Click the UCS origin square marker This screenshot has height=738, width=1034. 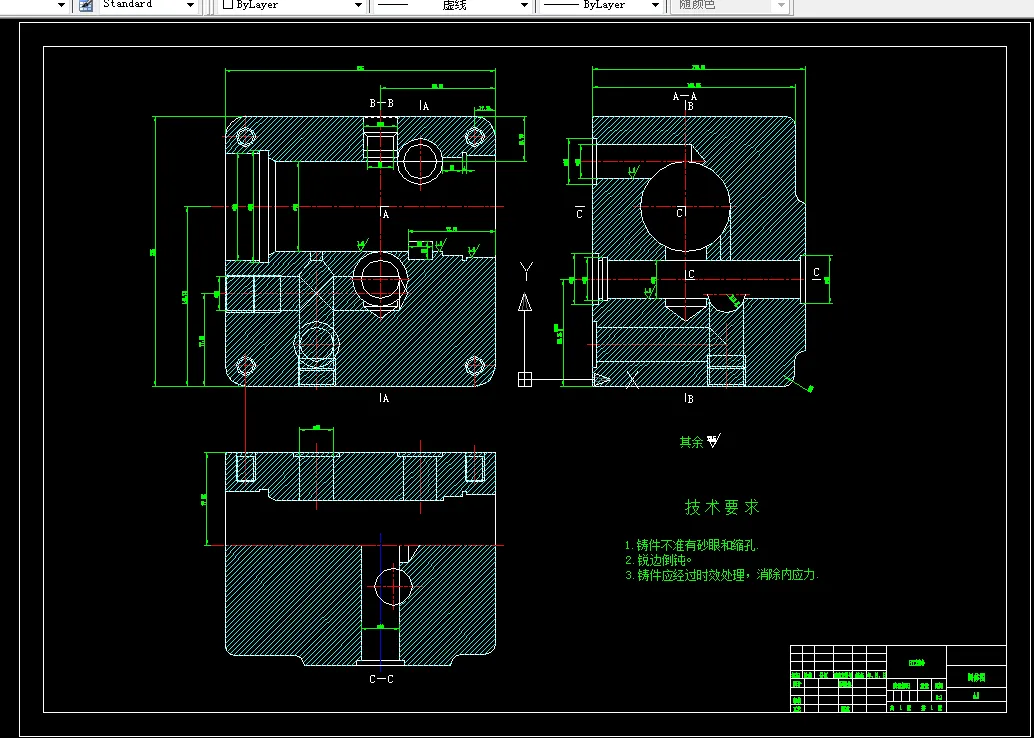(525, 379)
